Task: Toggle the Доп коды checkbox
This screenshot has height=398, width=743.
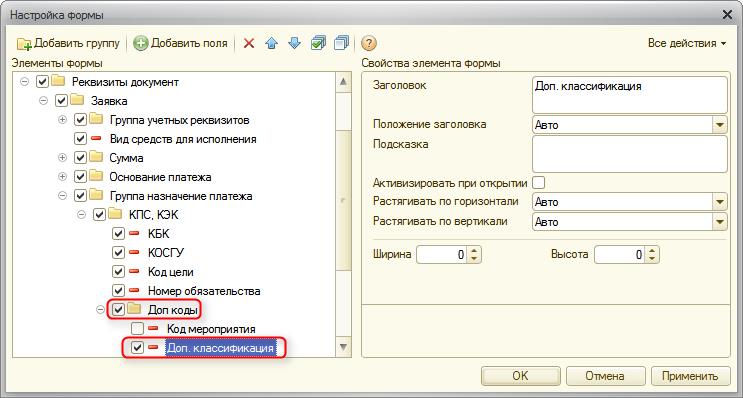Action: (118, 310)
